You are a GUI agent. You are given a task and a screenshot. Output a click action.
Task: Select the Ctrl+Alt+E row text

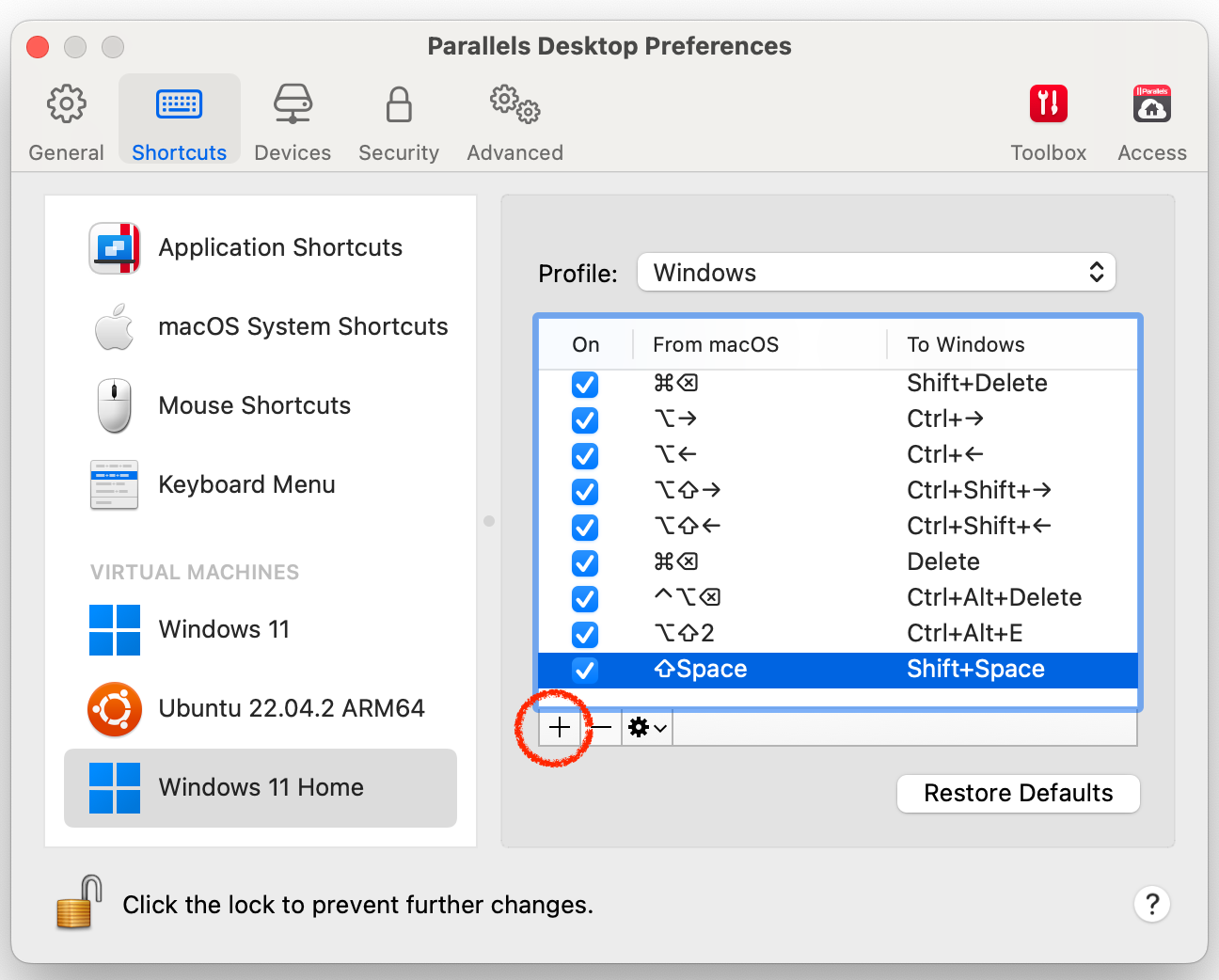coord(965,633)
